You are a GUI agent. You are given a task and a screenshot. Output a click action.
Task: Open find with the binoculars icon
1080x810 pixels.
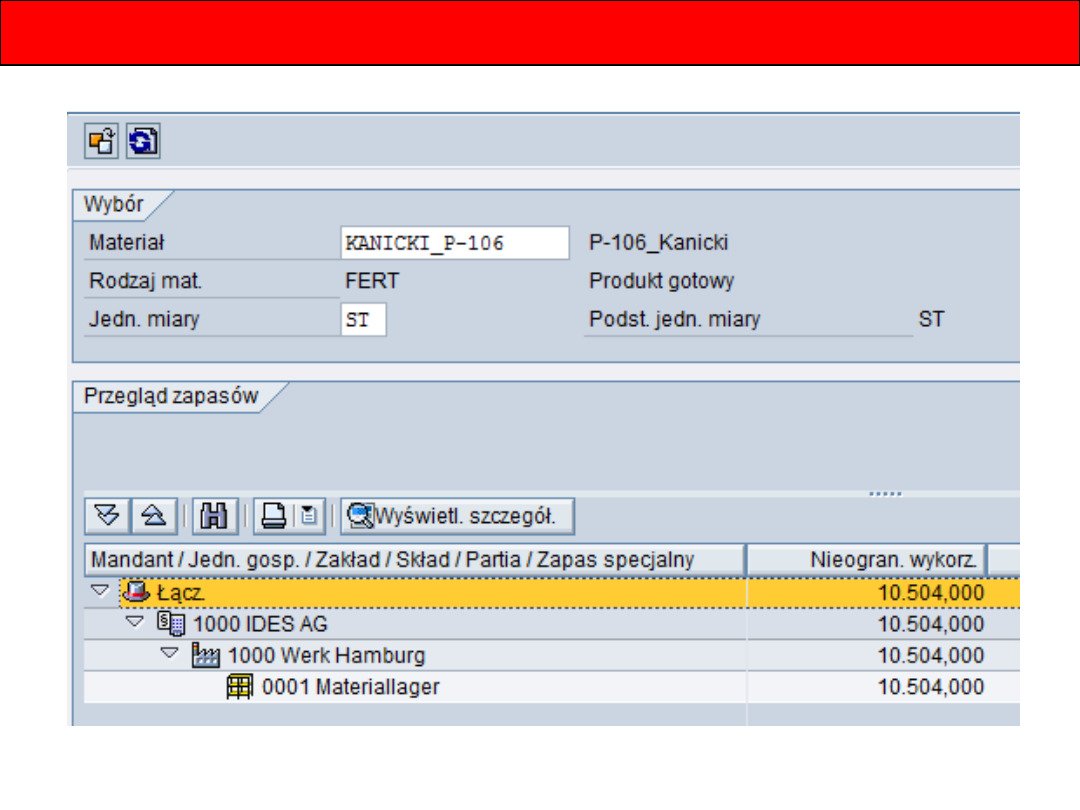point(213,516)
